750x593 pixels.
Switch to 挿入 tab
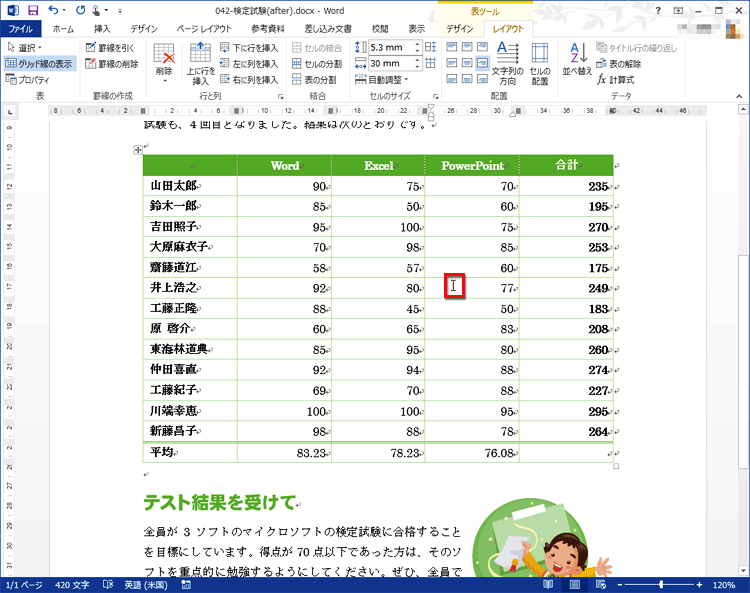102,29
